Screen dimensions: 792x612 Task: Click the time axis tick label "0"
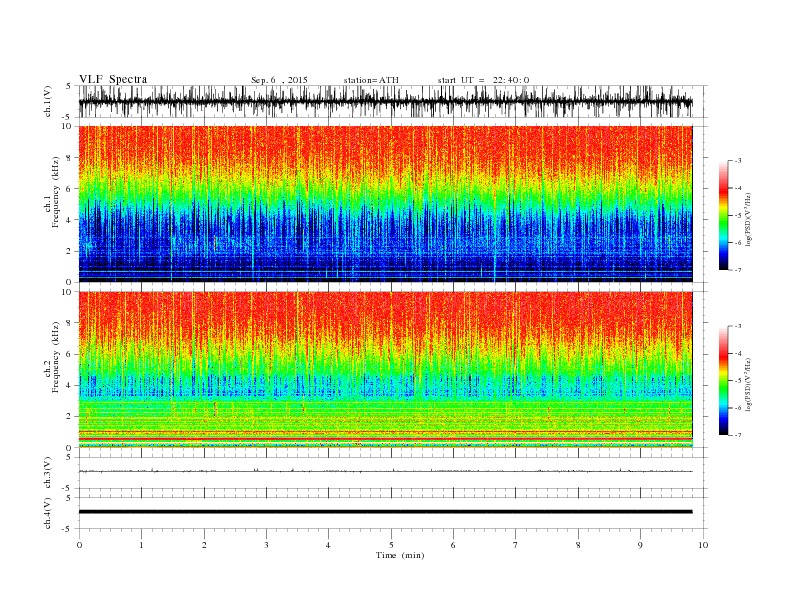[x=79, y=545]
